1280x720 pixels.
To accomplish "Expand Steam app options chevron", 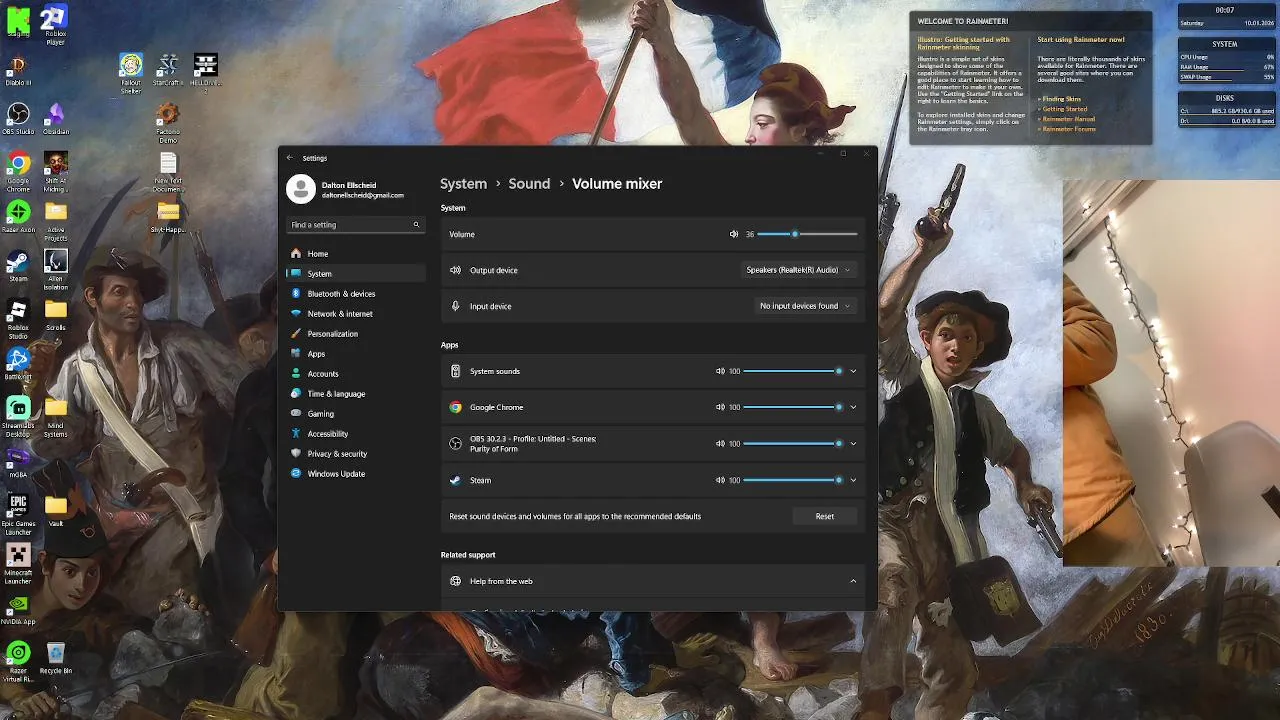I will 853,480.
